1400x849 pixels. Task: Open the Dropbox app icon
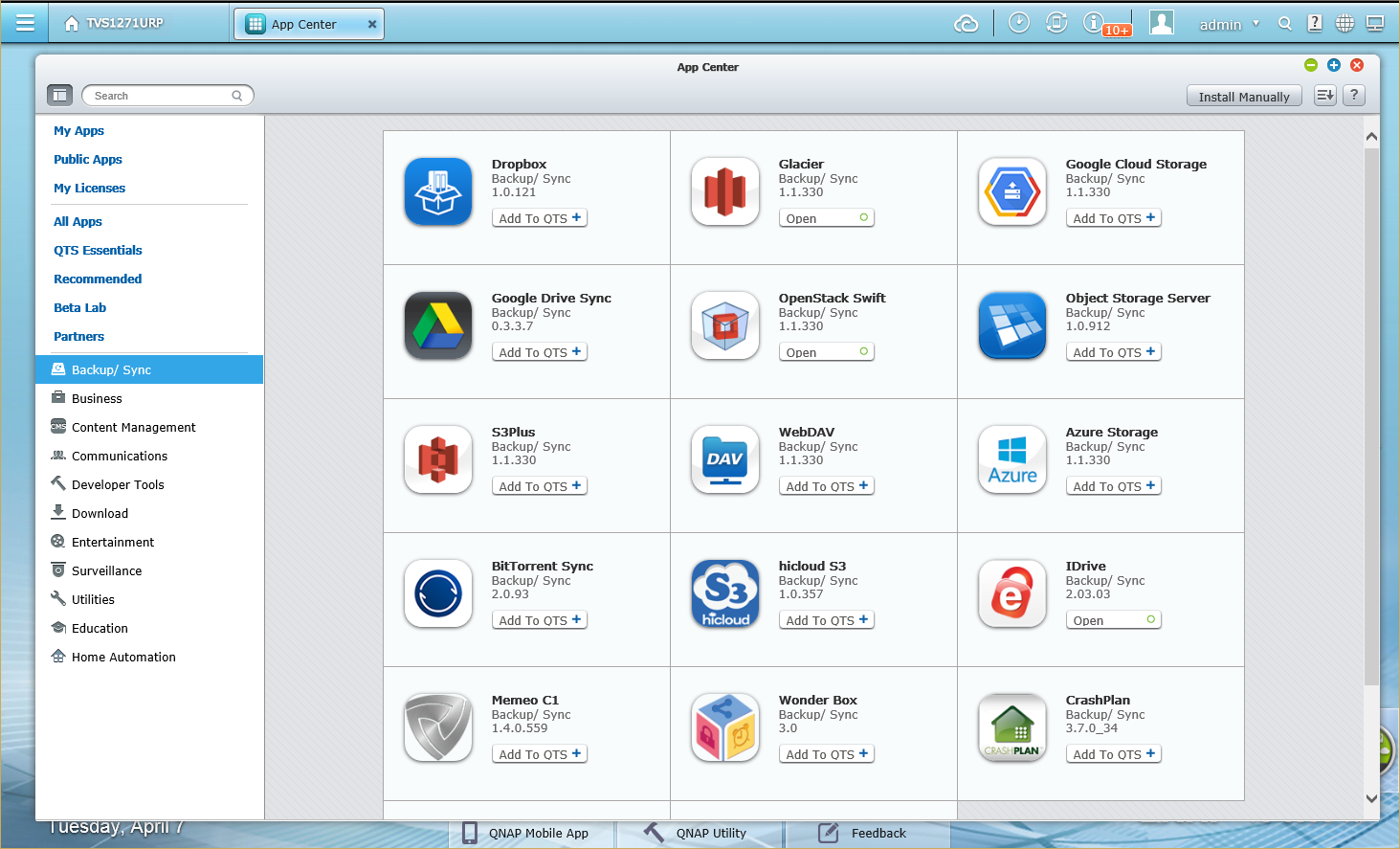[x=438, y=191]
